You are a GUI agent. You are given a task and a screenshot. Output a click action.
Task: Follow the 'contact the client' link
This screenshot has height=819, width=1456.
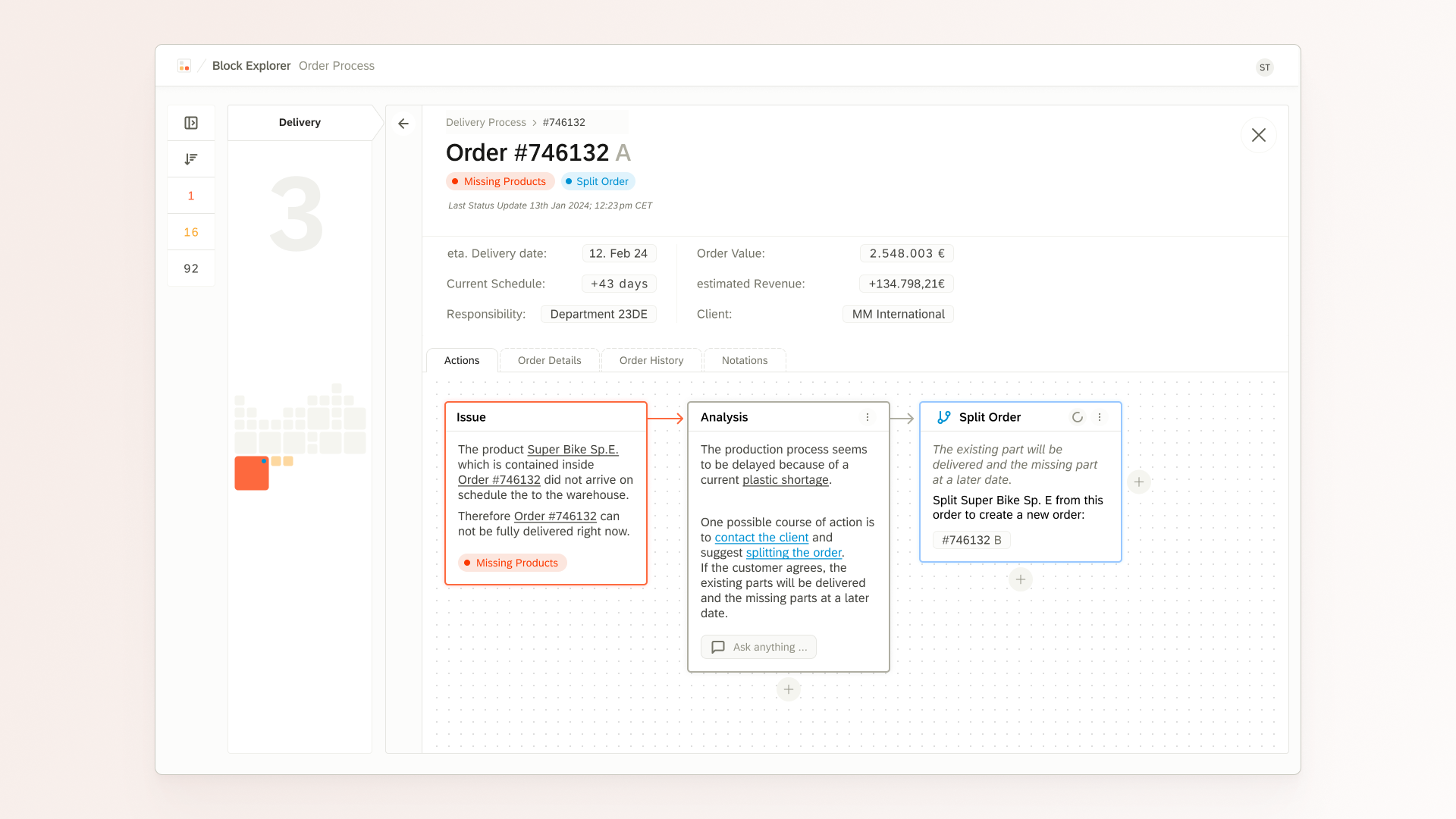[761, 537]
